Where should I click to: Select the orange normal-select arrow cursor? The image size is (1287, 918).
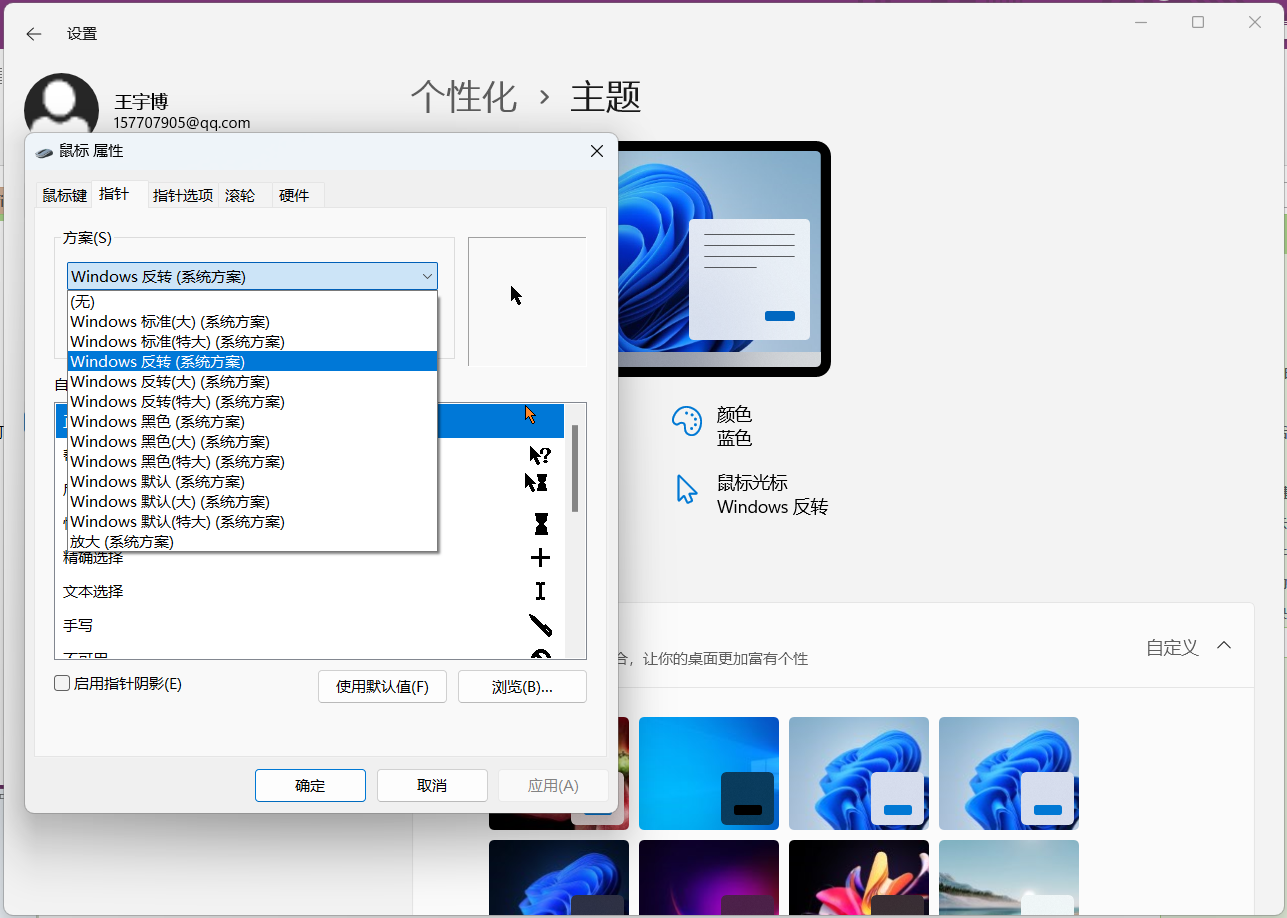click(531, 415)
